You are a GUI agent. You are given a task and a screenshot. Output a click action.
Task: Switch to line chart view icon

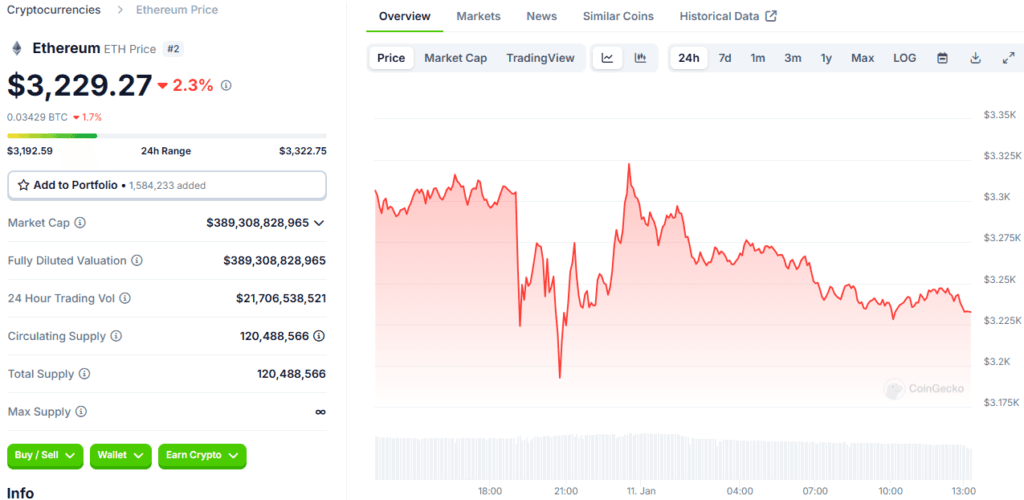[607, 58]
